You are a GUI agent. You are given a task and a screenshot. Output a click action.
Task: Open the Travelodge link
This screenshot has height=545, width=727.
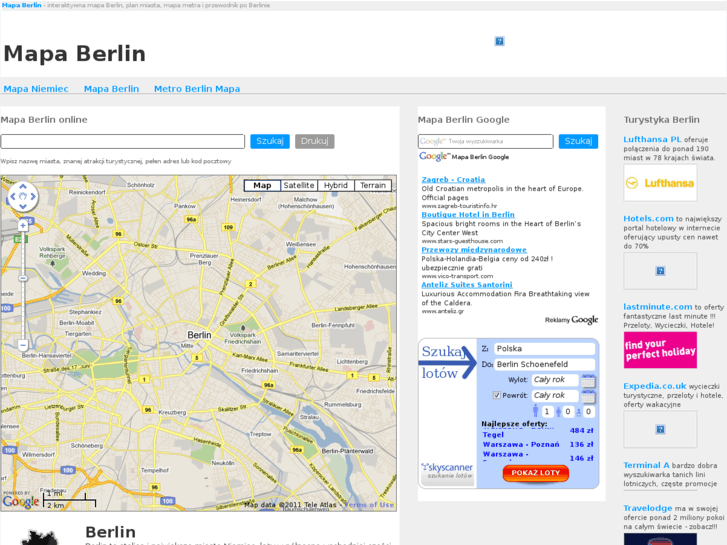(648, 508)
